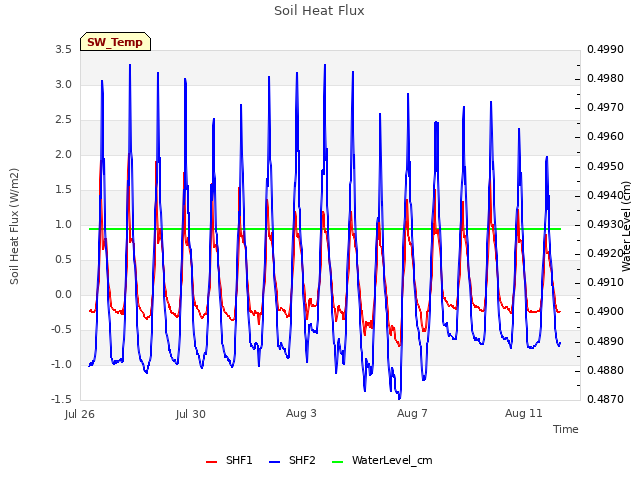Click the blue SHF2 legend color marker
Image resolution: width=640 pixels, height=480 pixels.
click(x=275, y=462)
